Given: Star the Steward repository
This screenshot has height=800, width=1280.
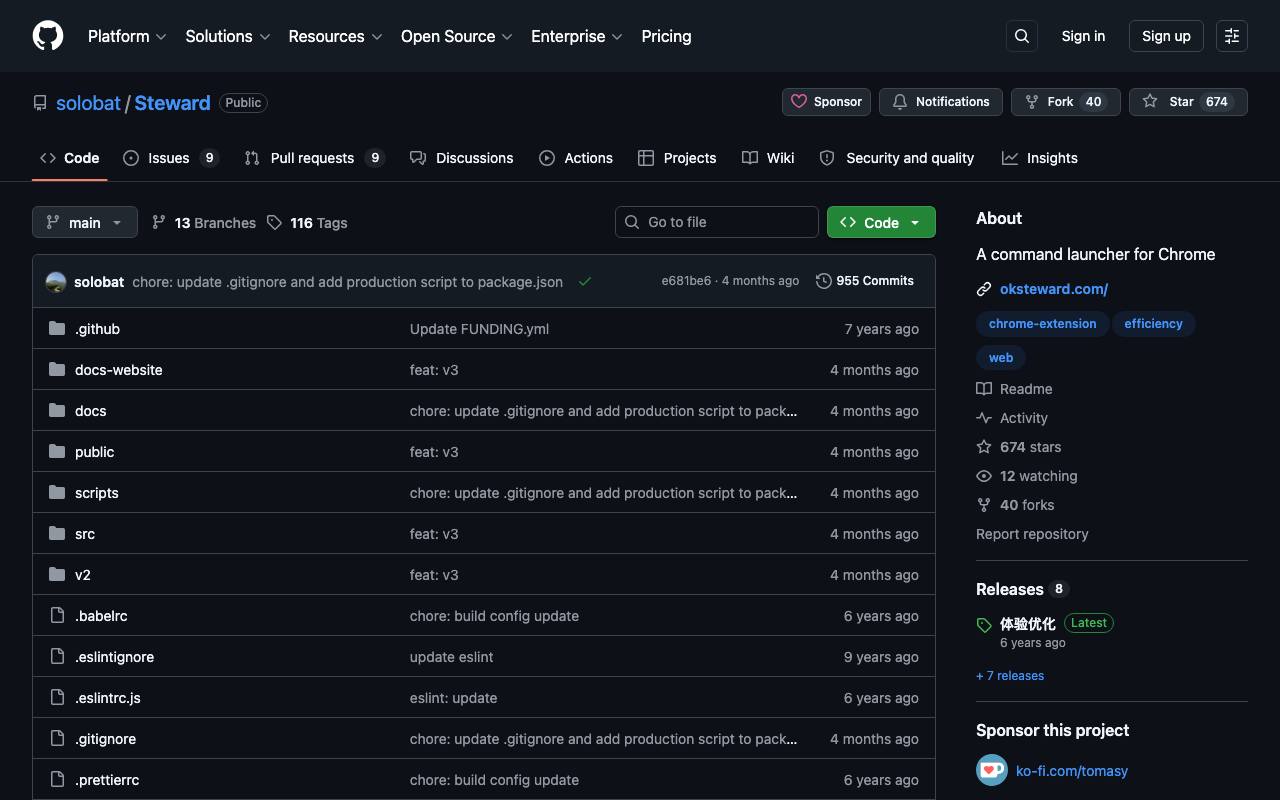Looking at the screenshot, I should pos(1188,102).
